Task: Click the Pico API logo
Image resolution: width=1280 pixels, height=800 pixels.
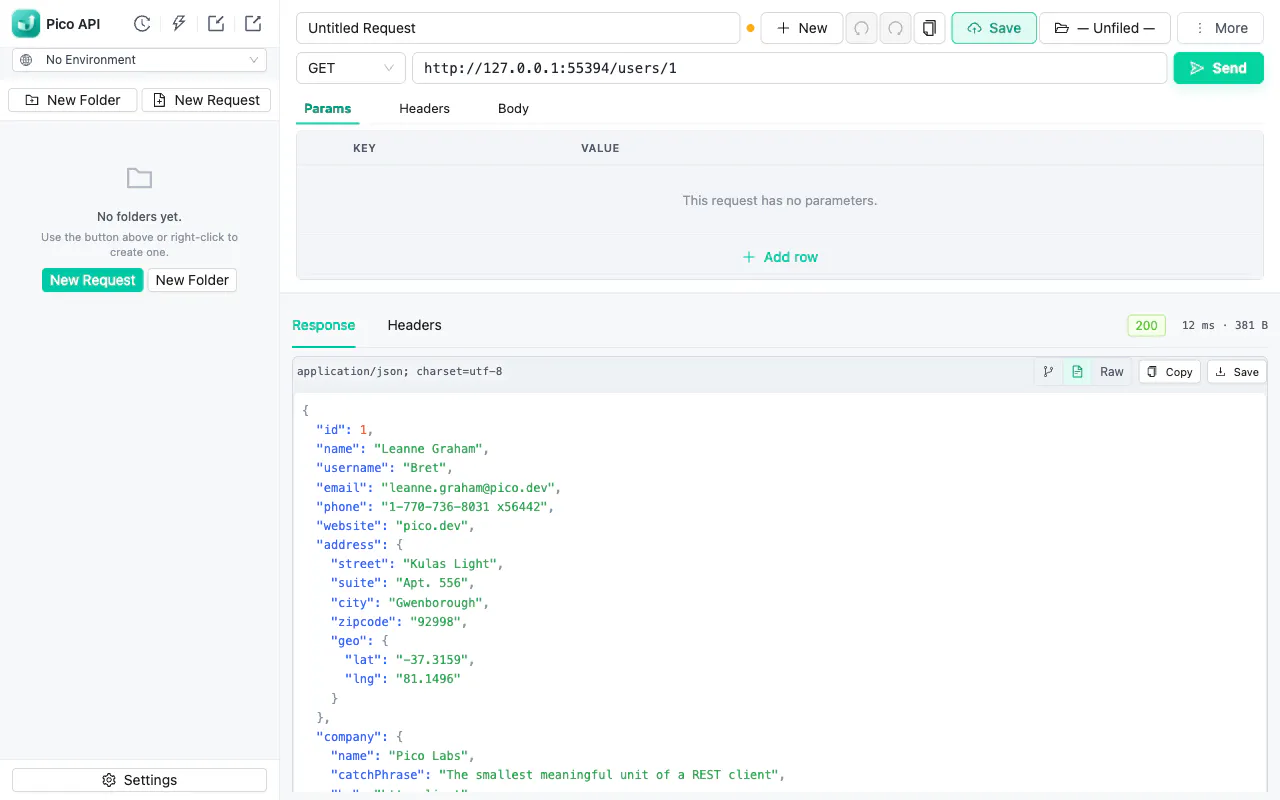Action: [26, 24]
